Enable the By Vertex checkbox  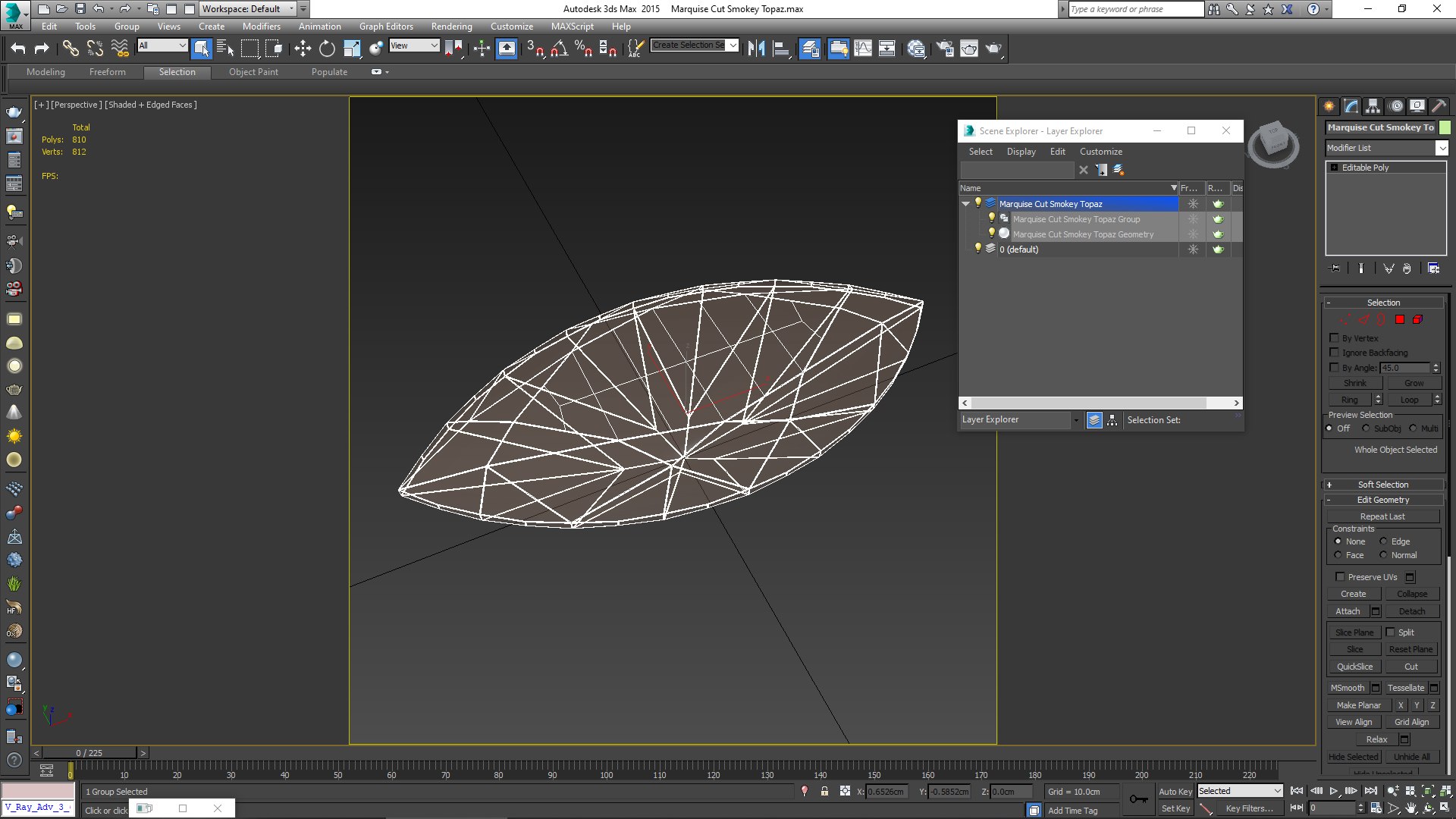[x=1335, y=338]
